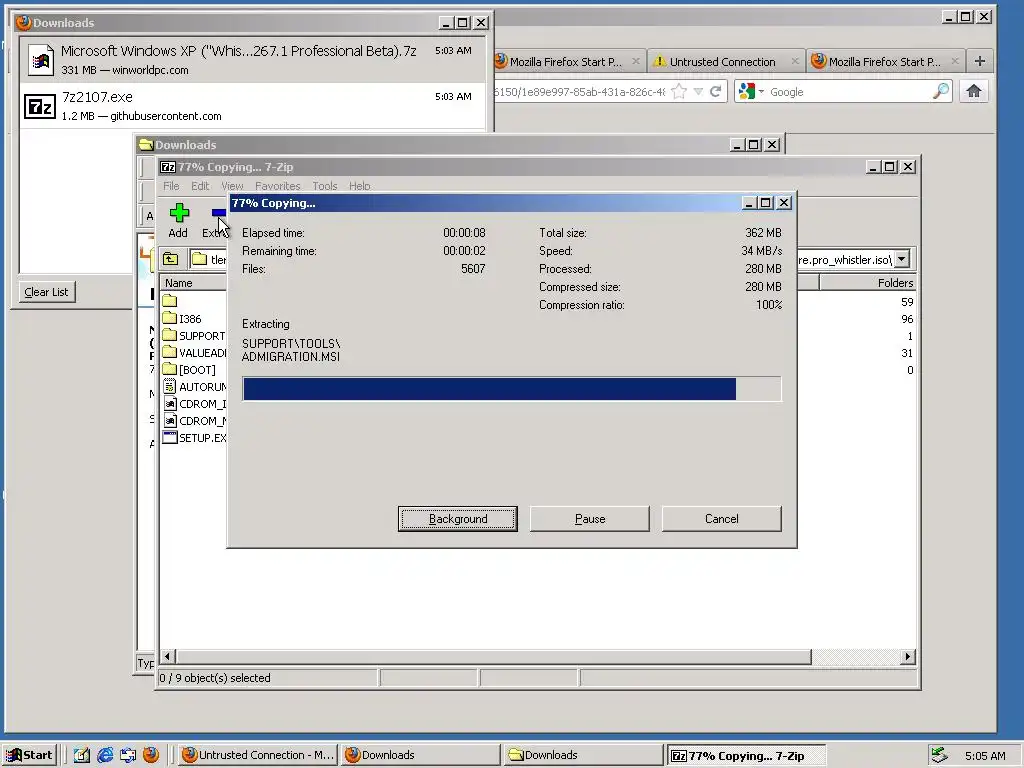Click the Name column header in 7-Zip
The image size is (1024, 768).
(x=193, y=283)
